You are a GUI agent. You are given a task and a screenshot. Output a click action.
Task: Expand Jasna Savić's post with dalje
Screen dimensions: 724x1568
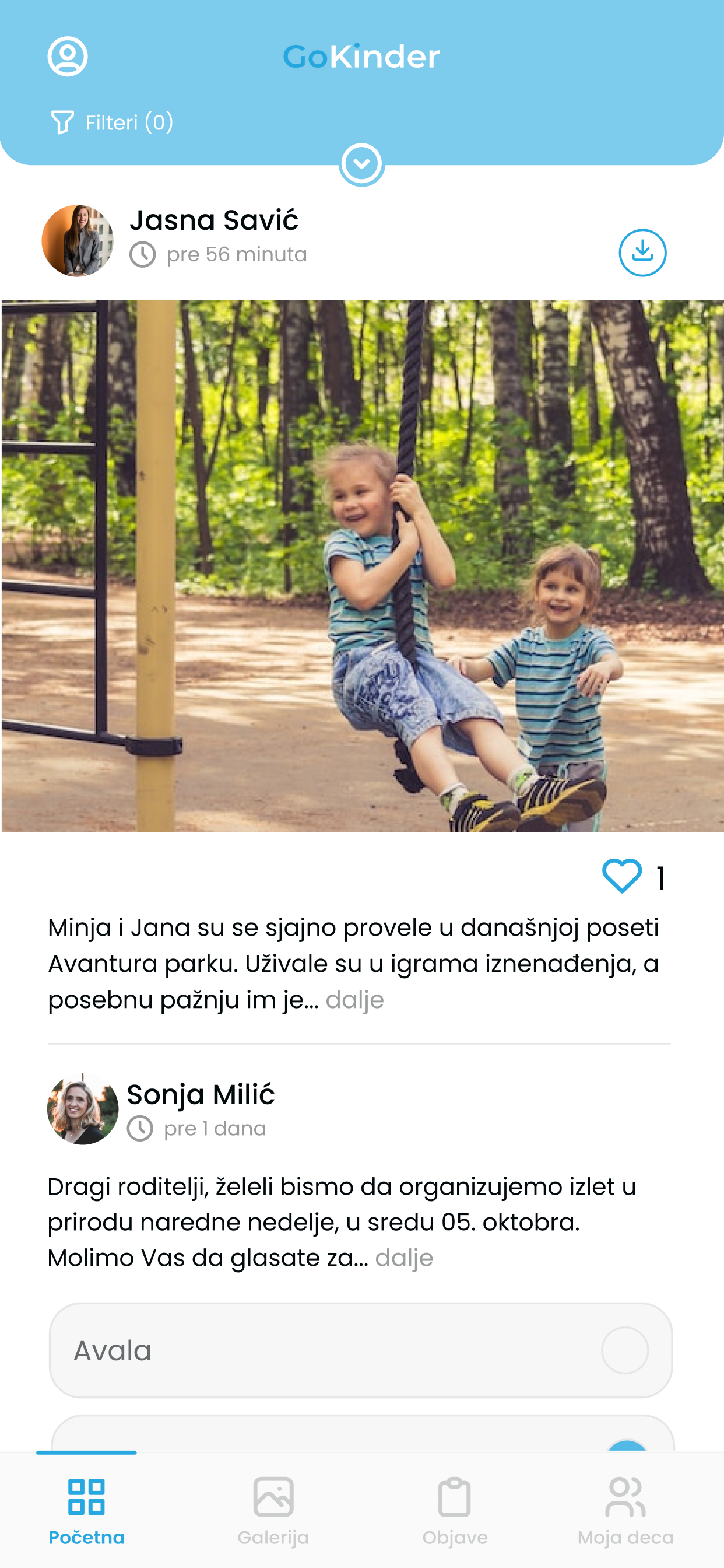[354, 1000]
